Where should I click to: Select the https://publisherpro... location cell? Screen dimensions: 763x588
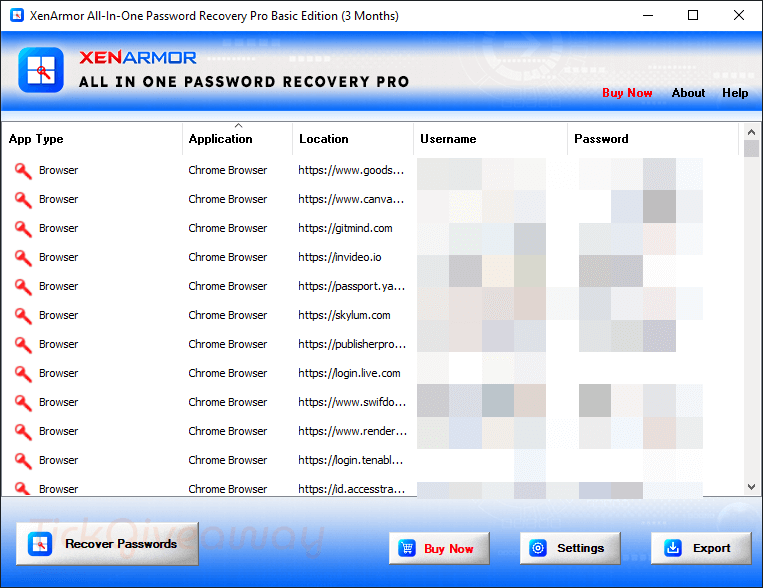[352, 344]
